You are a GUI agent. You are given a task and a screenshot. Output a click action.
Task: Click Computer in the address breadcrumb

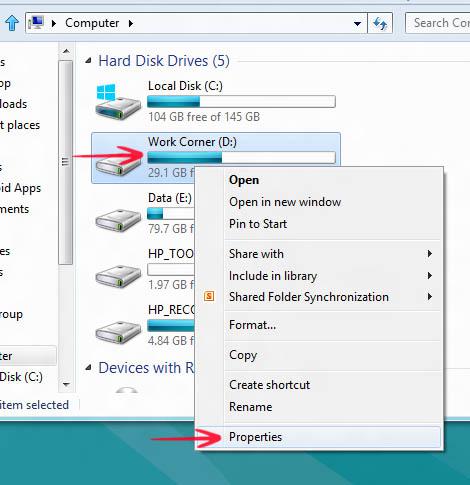point(92,23)
